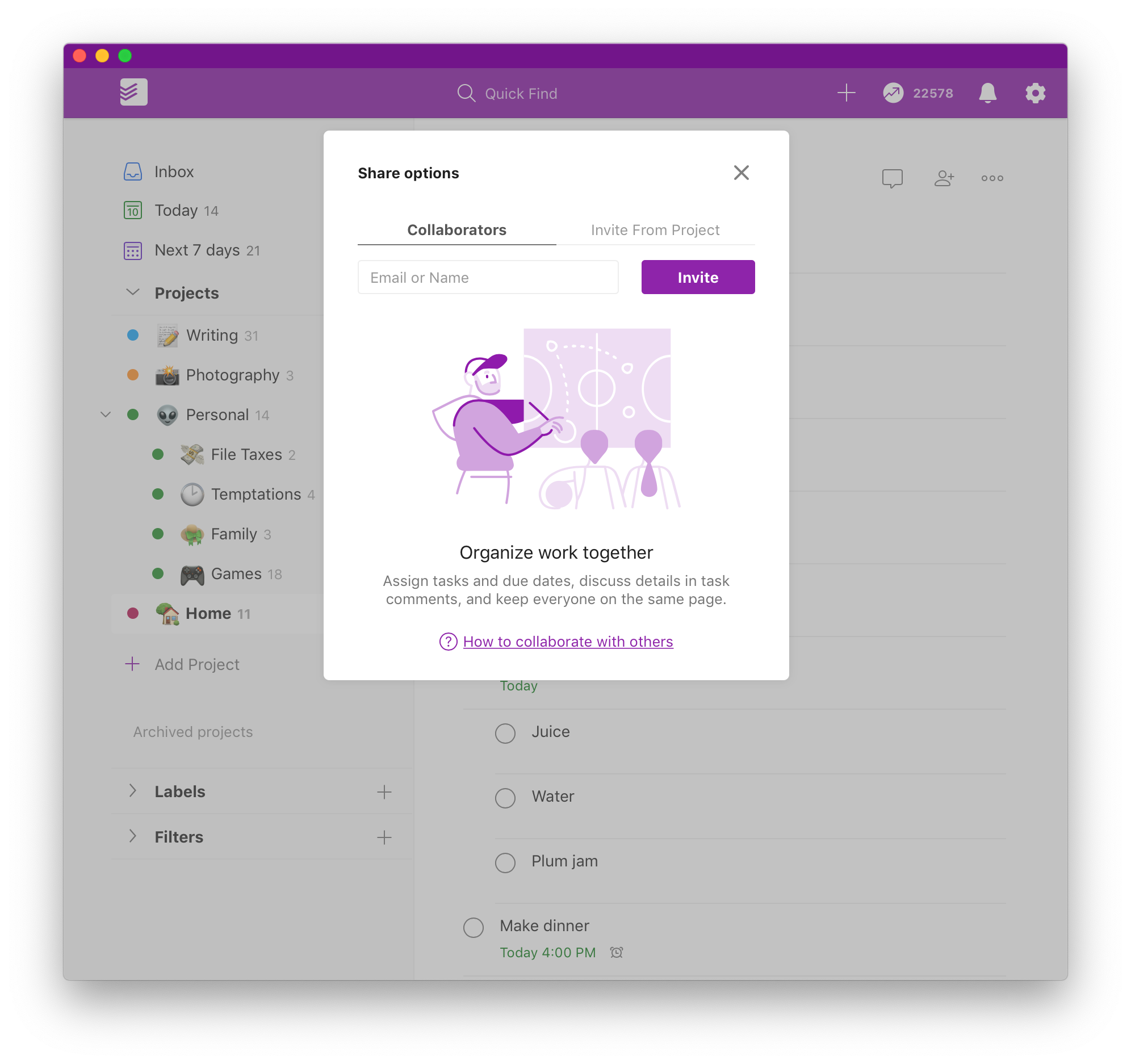Click the Games controller emoji icon
The height and width of the screenshot is (1064, 1131).
click(x=192, y=576)
